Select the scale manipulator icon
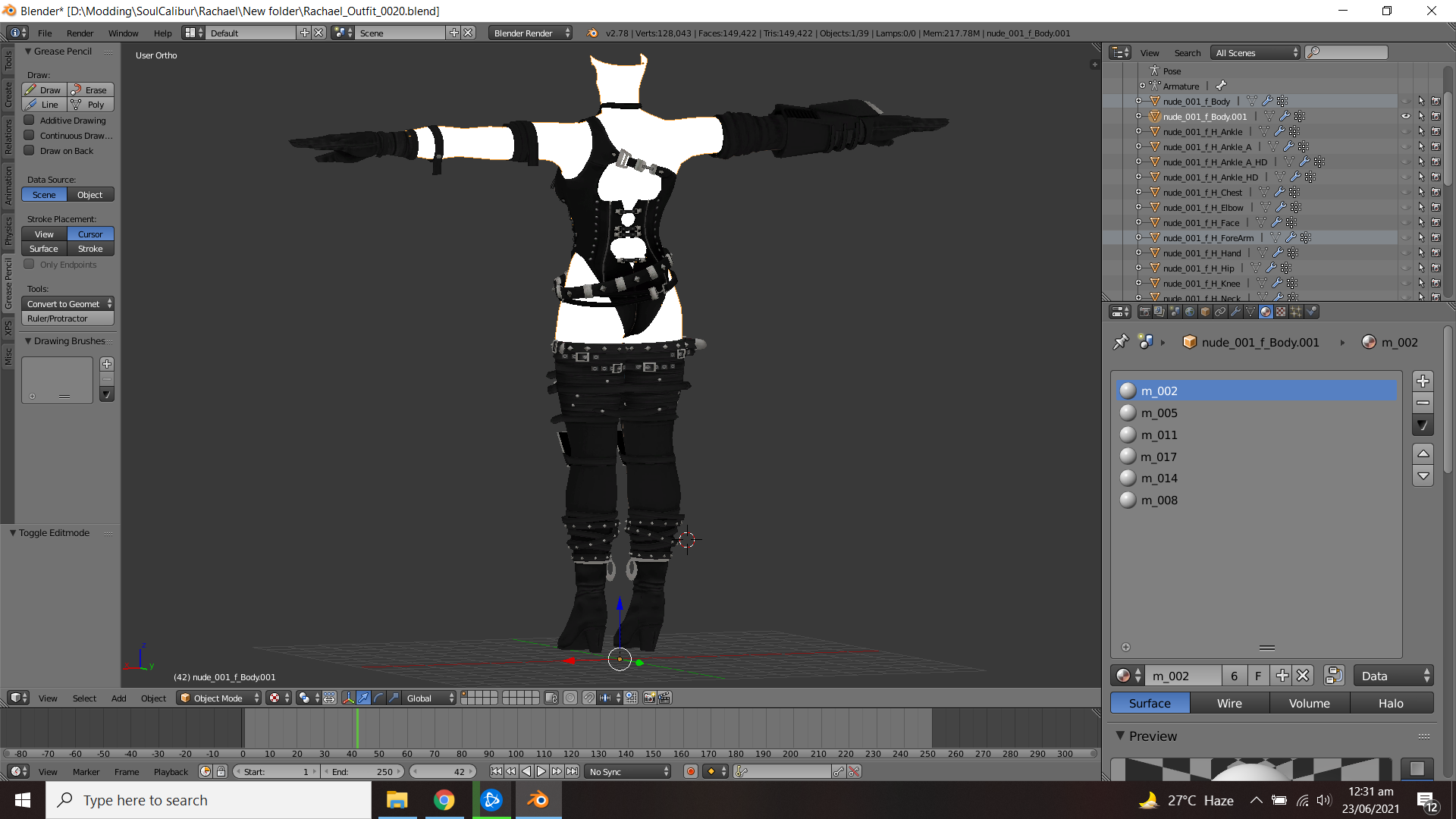The image size is (1456, 819). click(x=394, y=698)
